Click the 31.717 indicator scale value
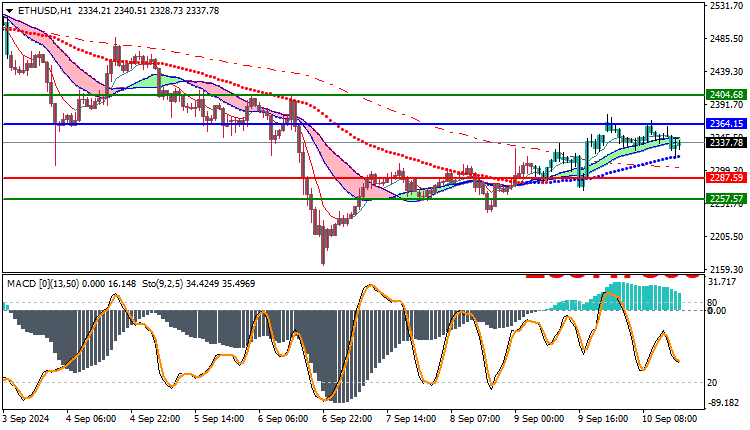 tap(722, 282)
